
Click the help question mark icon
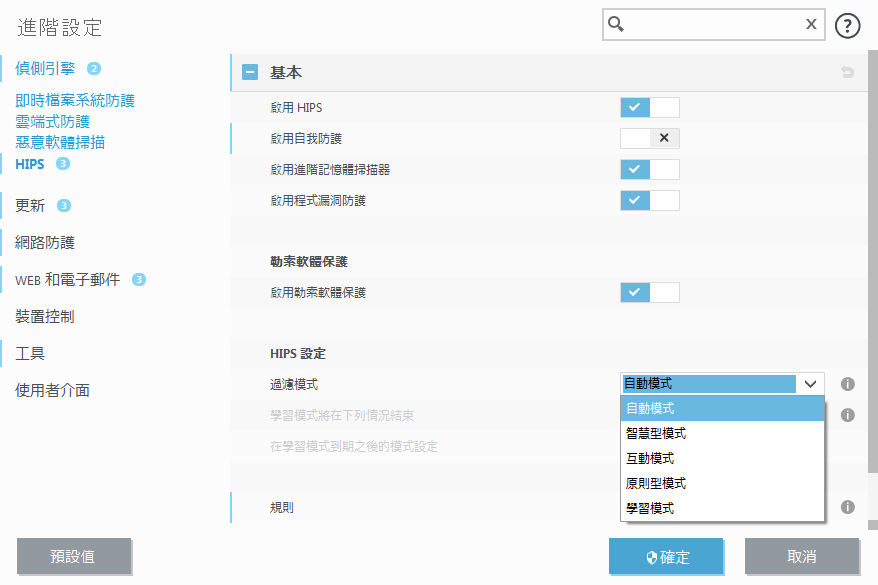pyautogui.click(x=847, y=26)
